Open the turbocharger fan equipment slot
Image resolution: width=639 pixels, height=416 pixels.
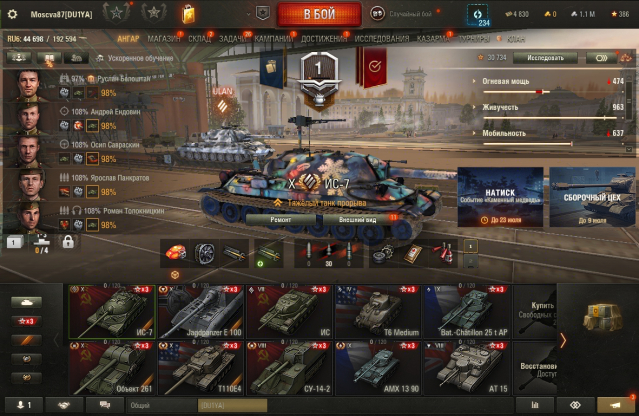pyautogui.click(x=205, y=253)
